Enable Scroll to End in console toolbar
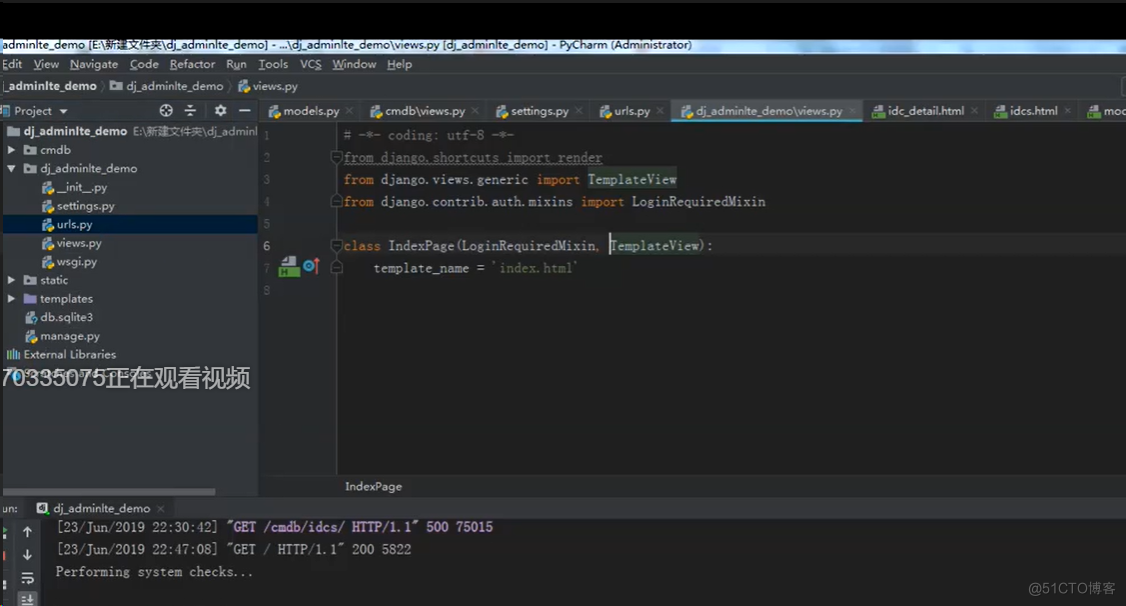The width and height of the screenshot is (1126, 606). 27,598
